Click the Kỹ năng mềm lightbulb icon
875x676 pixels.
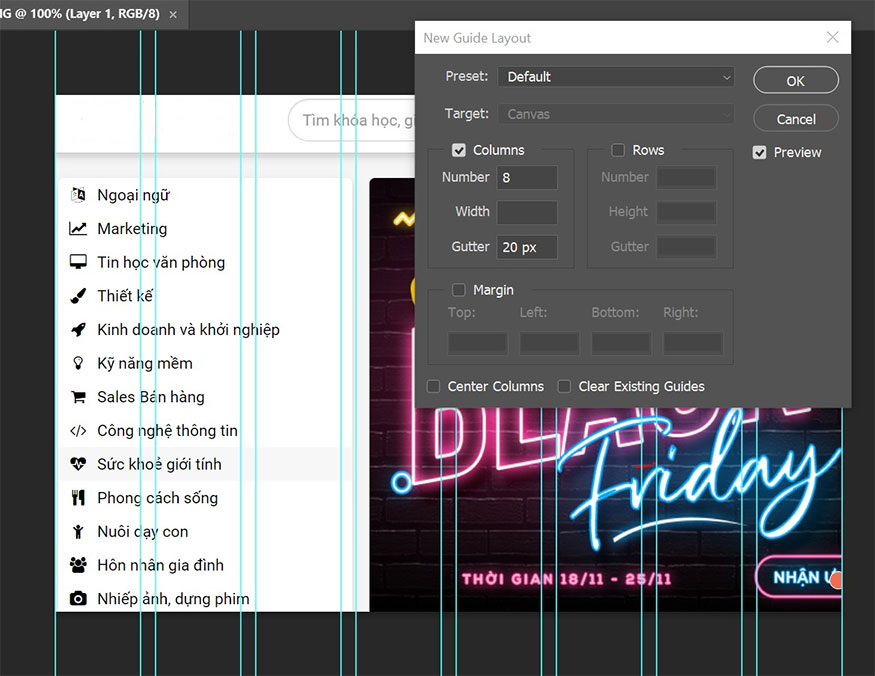79,363
